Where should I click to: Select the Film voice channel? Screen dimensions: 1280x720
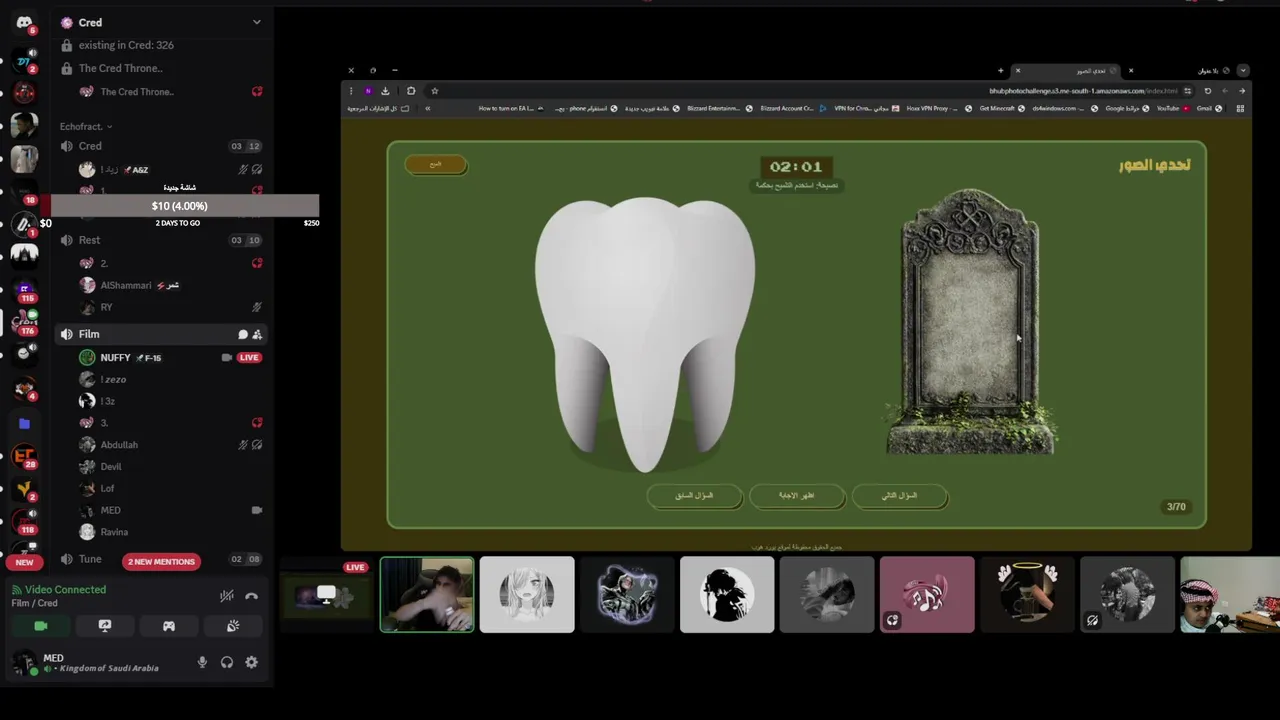pos(160,334)
